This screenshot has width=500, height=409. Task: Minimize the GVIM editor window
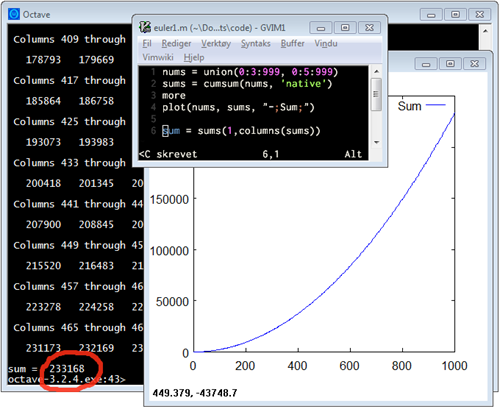point(321,28)
